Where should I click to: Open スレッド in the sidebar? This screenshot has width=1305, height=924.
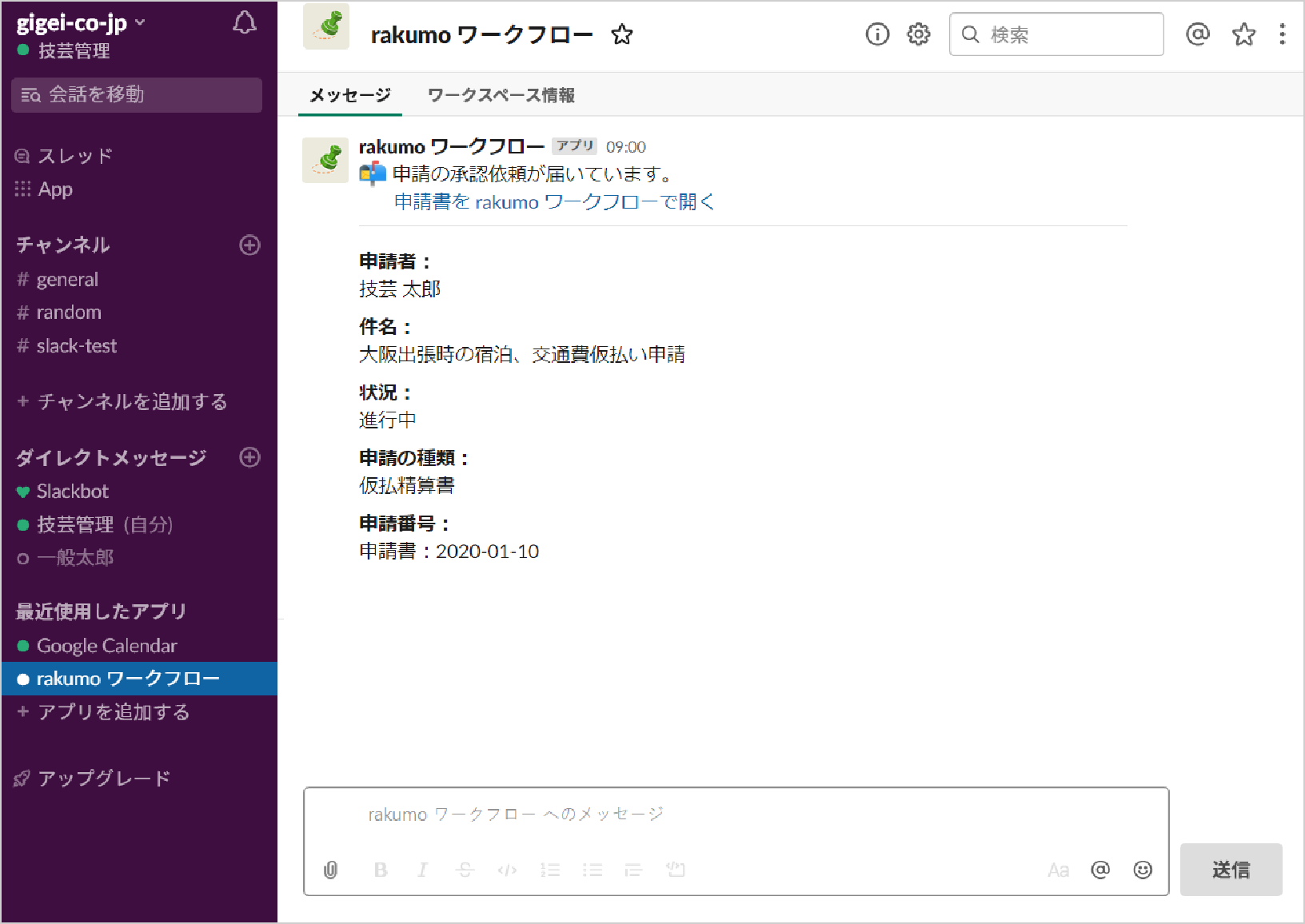tap(64, 156)
